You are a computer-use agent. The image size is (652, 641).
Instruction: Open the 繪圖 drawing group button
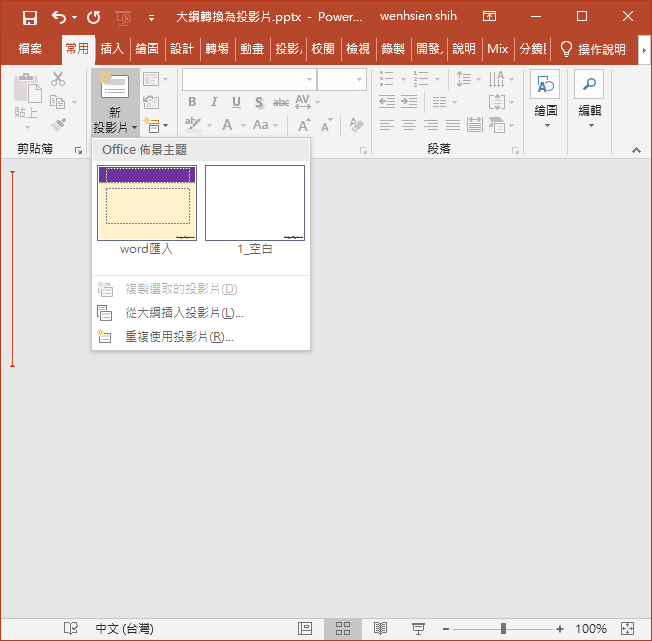545,100
